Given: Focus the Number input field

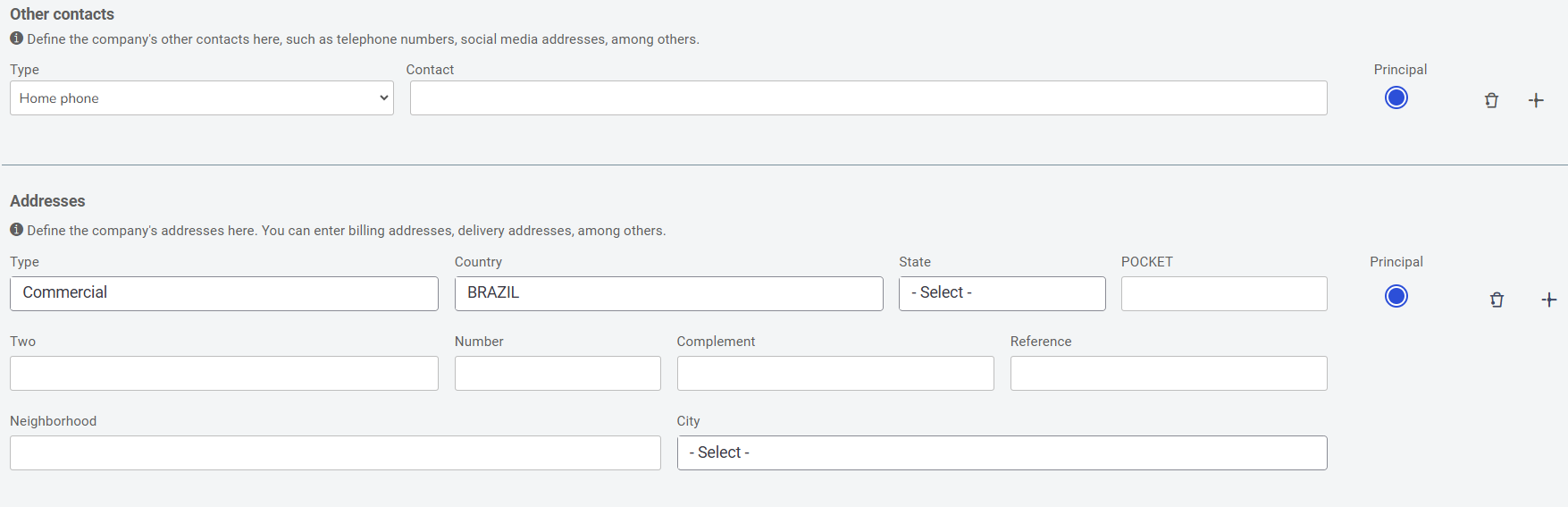Looking at the screenshot, I should [558, 373].
